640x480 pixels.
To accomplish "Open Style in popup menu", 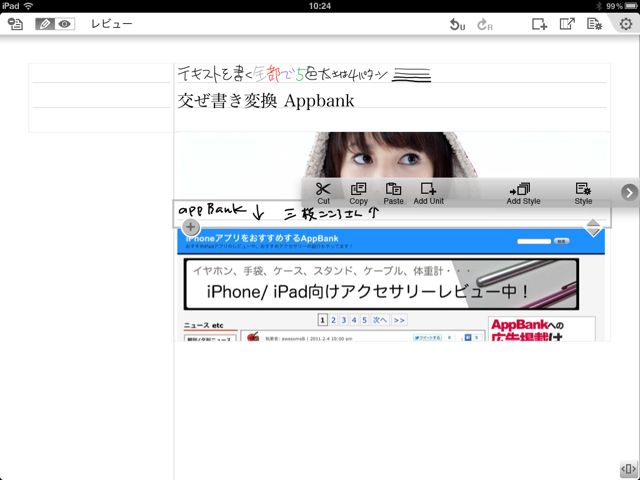I will 583,193.
